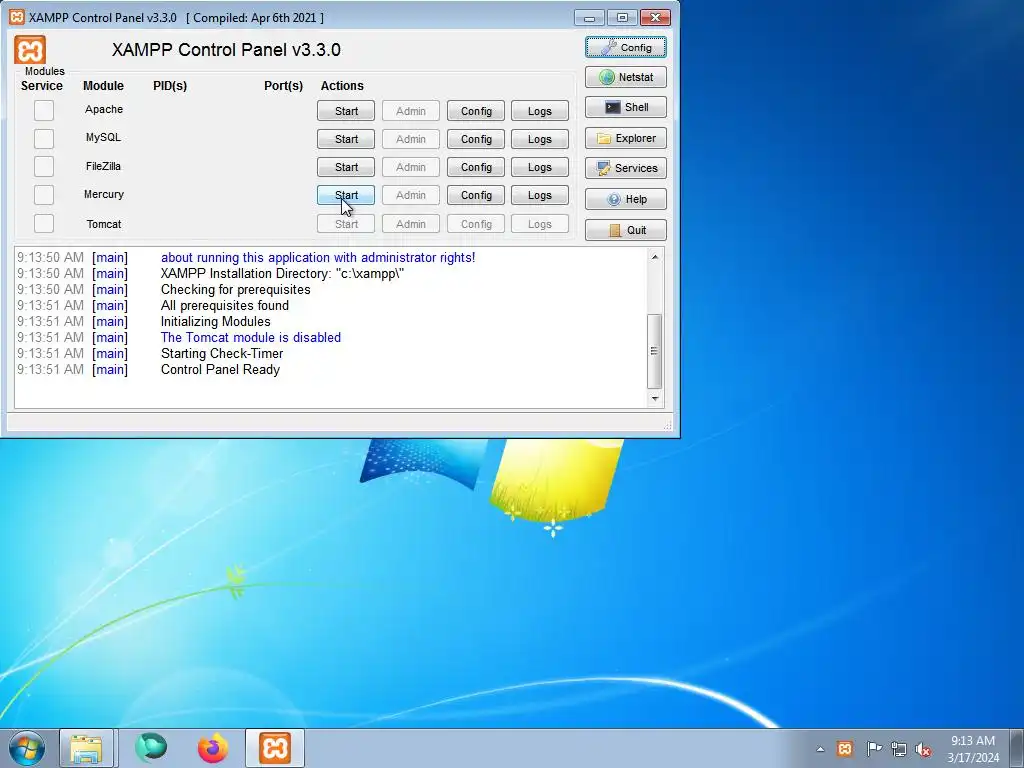Start the Apache module

coord(346,111)
